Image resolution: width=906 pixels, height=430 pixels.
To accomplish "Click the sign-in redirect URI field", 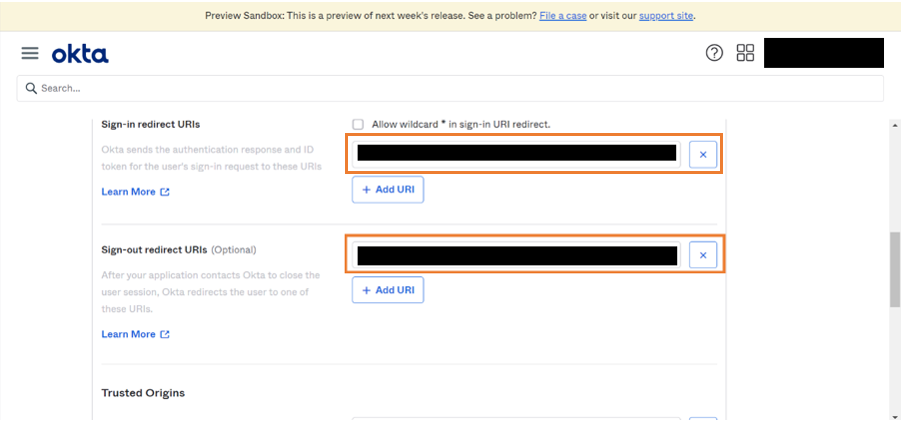I will click(516, 153).
